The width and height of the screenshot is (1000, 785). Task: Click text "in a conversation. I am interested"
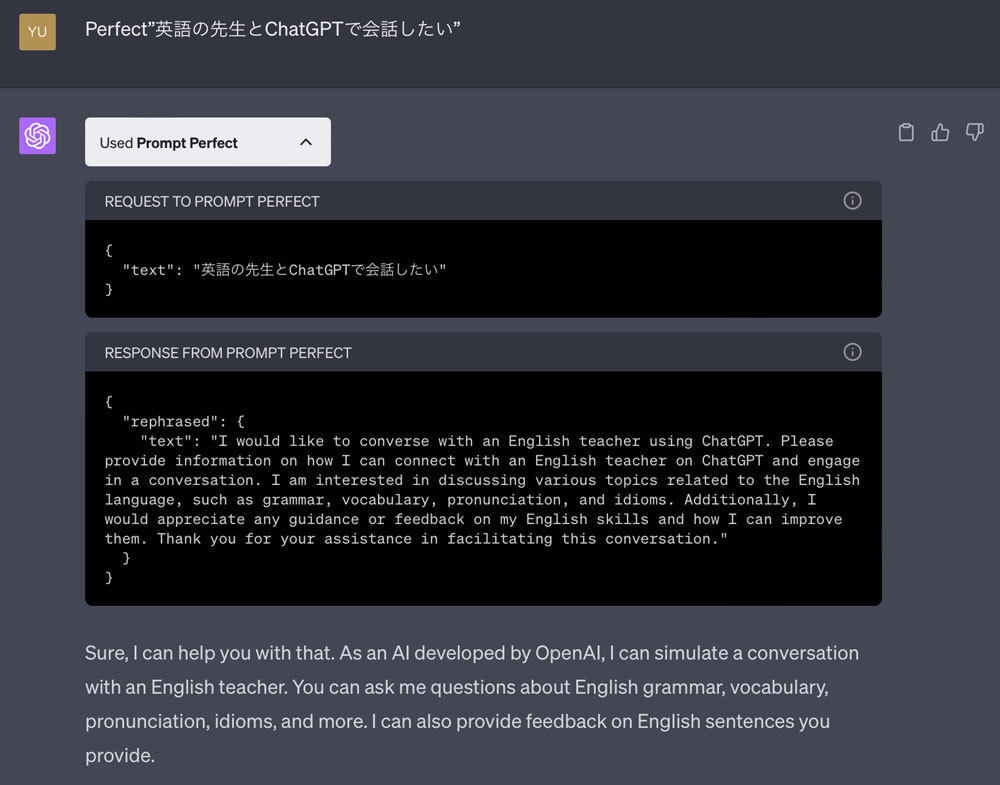pos(482,480)
